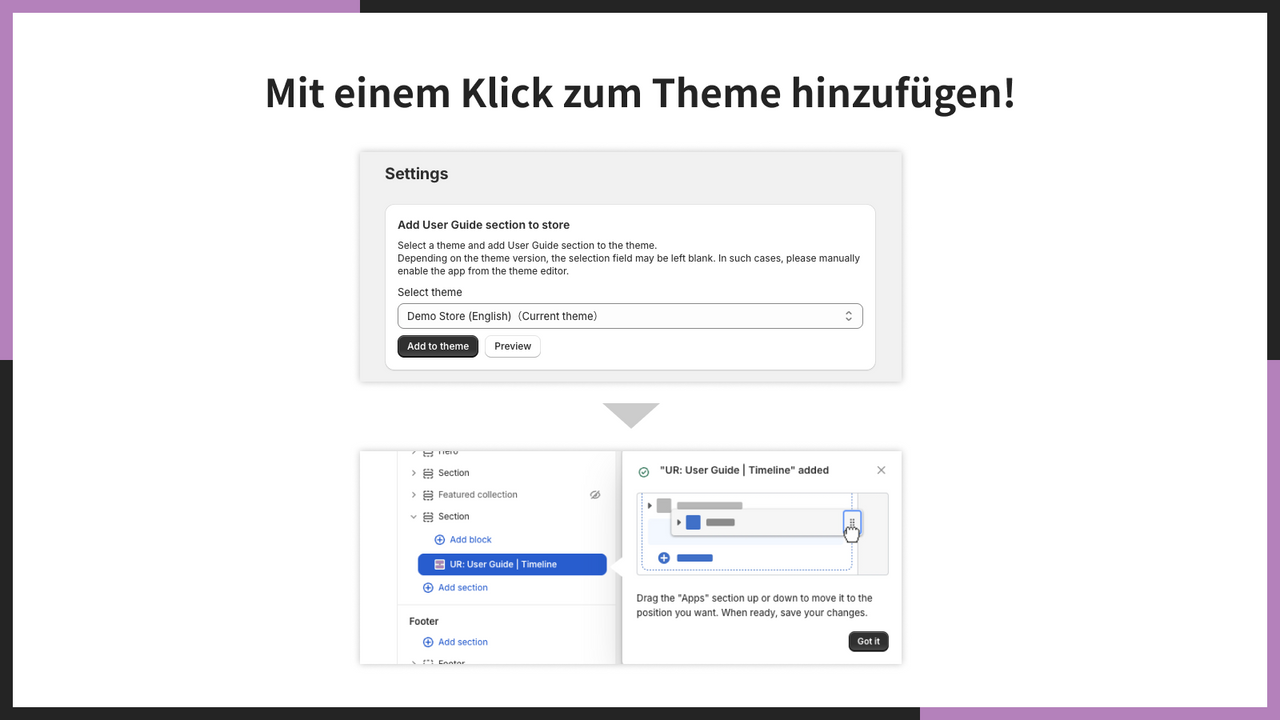Click the green checkmark icon in notification
1280x720 pixels.
click(644, 471)
